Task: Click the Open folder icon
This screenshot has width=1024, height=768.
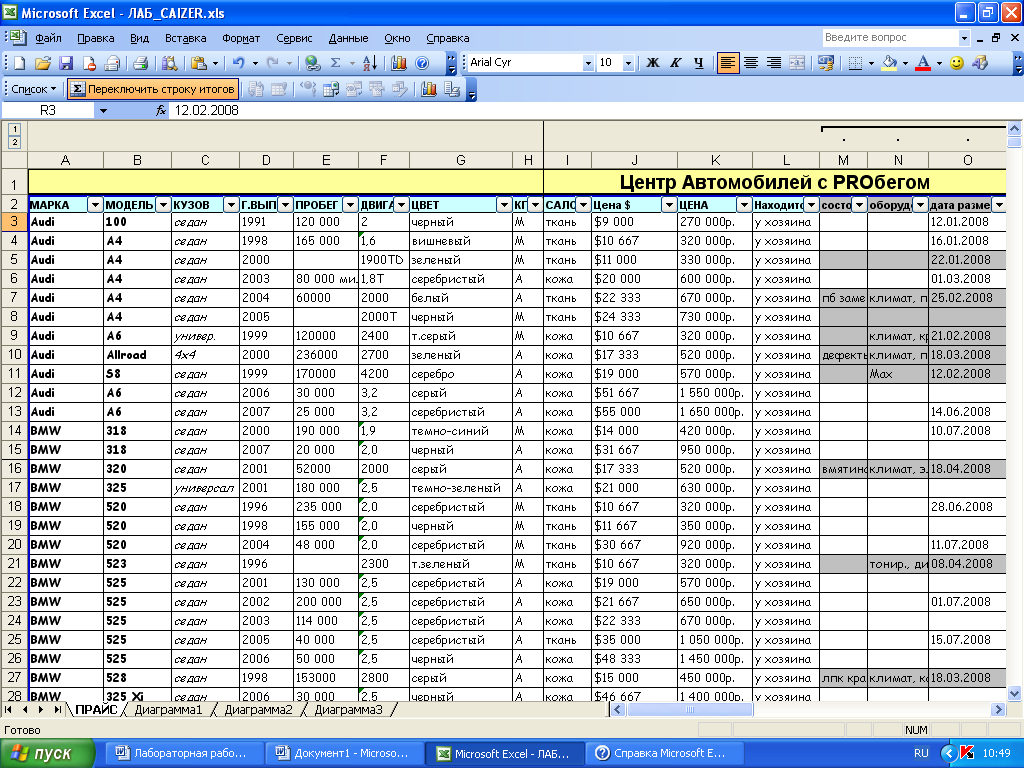Action: 42,63
